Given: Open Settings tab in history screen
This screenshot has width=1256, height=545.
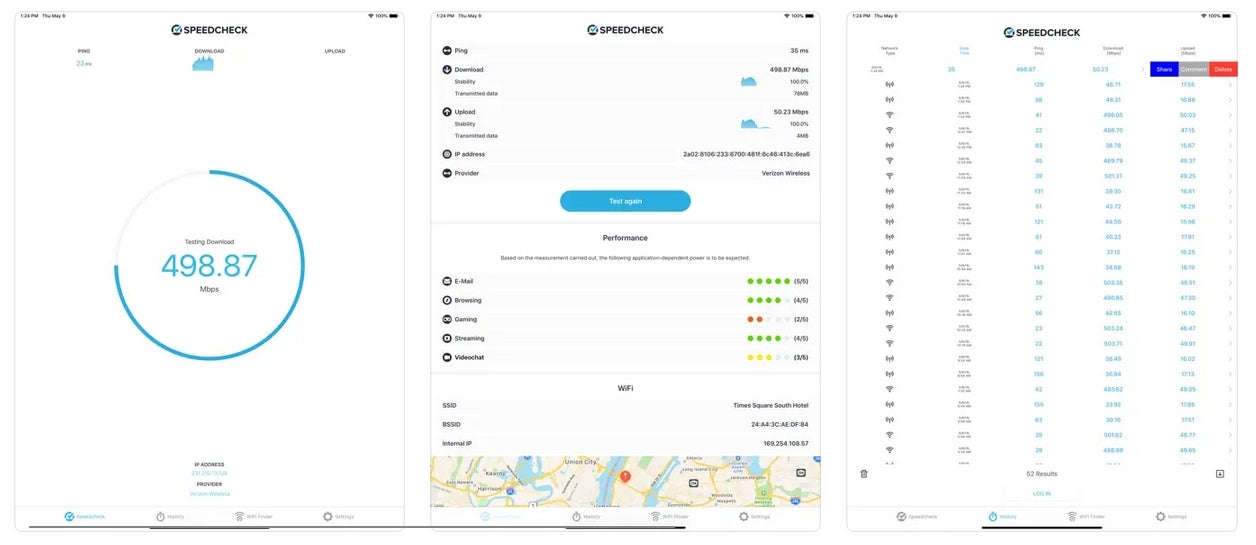Looking at the screenshot, I should point(1171,517).
